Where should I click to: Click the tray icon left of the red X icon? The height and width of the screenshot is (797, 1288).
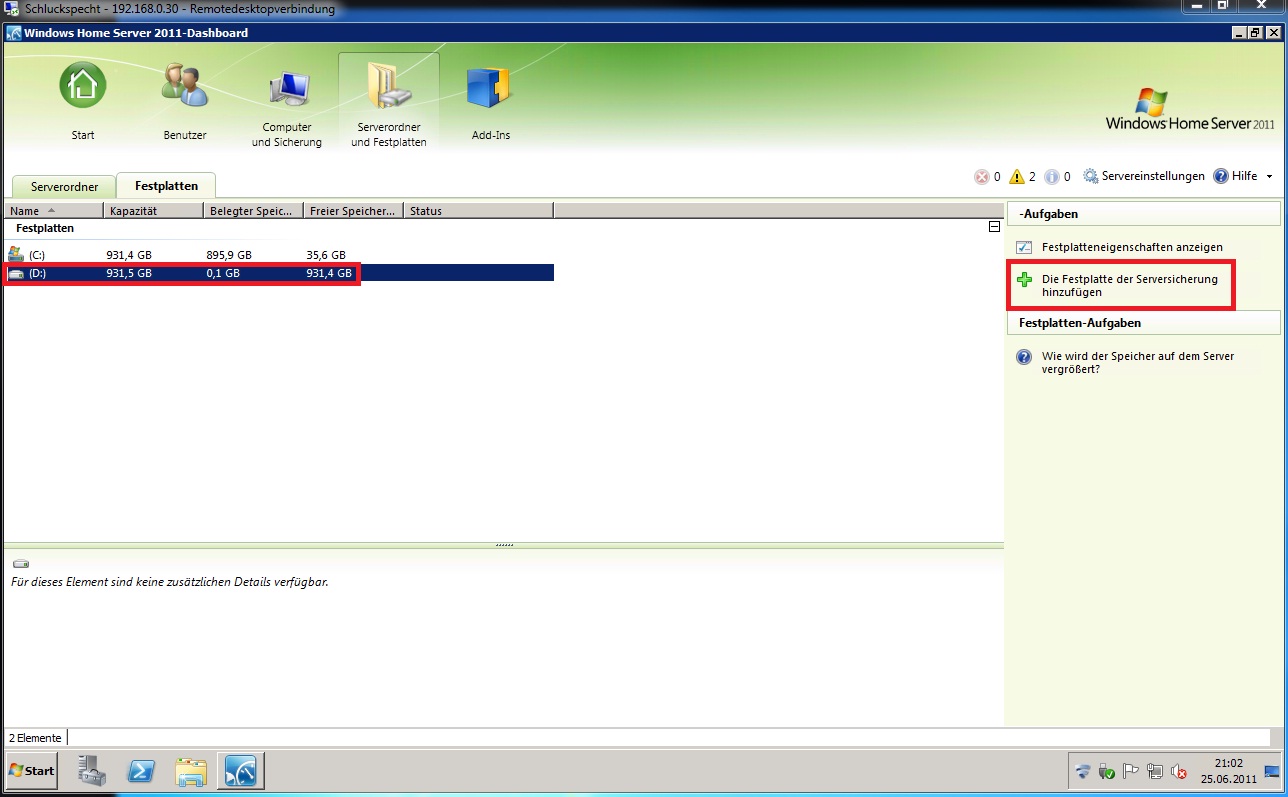(x=1155, y=772)
